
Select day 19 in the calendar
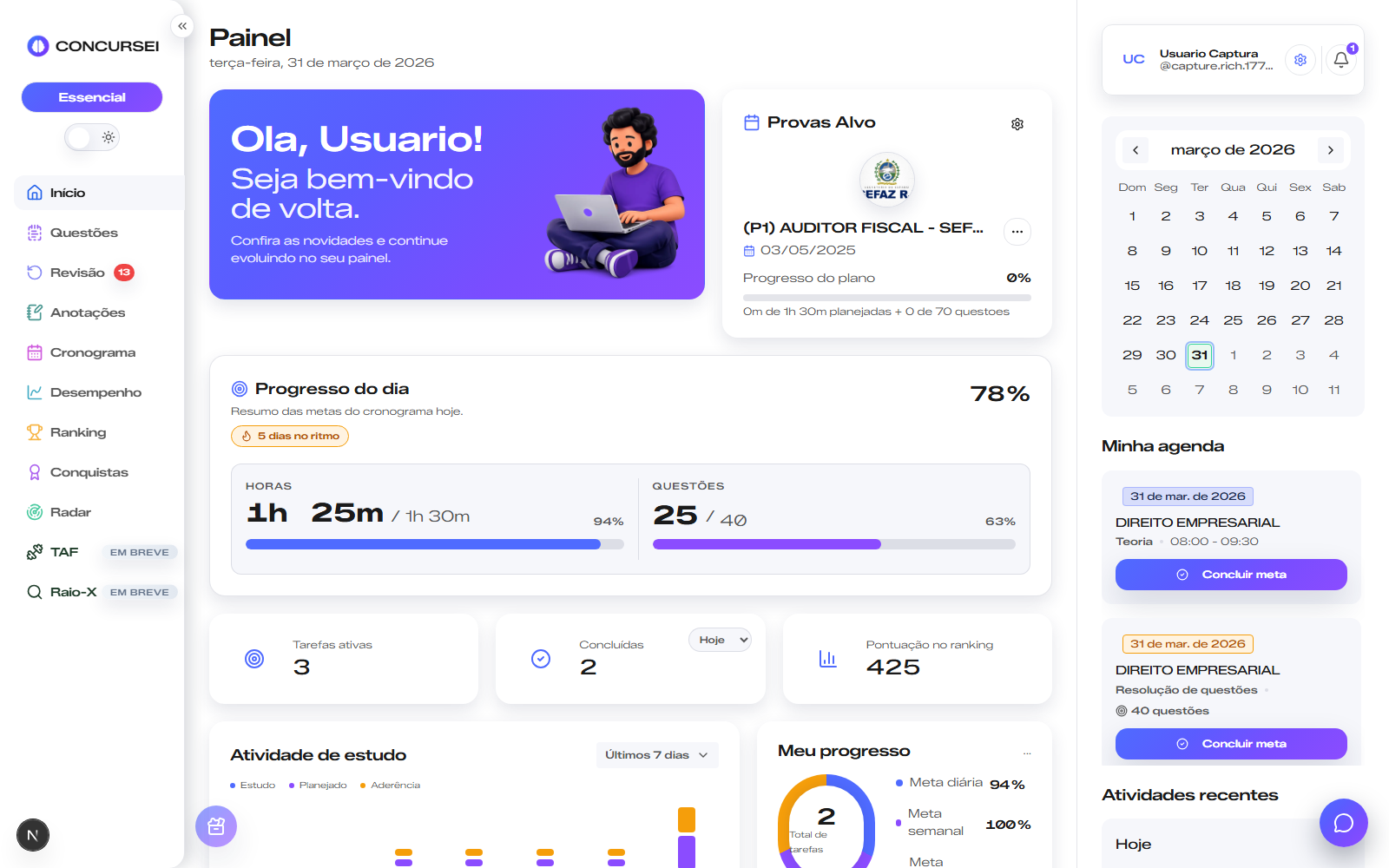pyautogui.click(x=1266, y=286)
